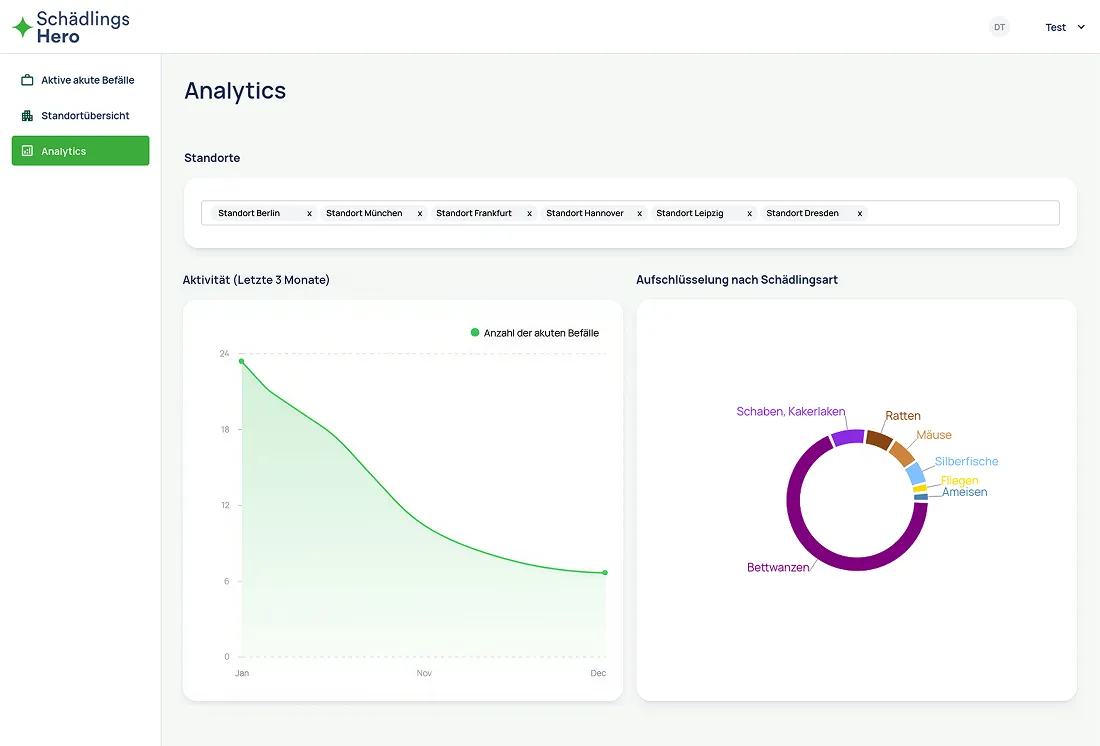Viewport: 1100px width, 746px height.
Task: Click the Nov axis label
Action: coord(424,673)
